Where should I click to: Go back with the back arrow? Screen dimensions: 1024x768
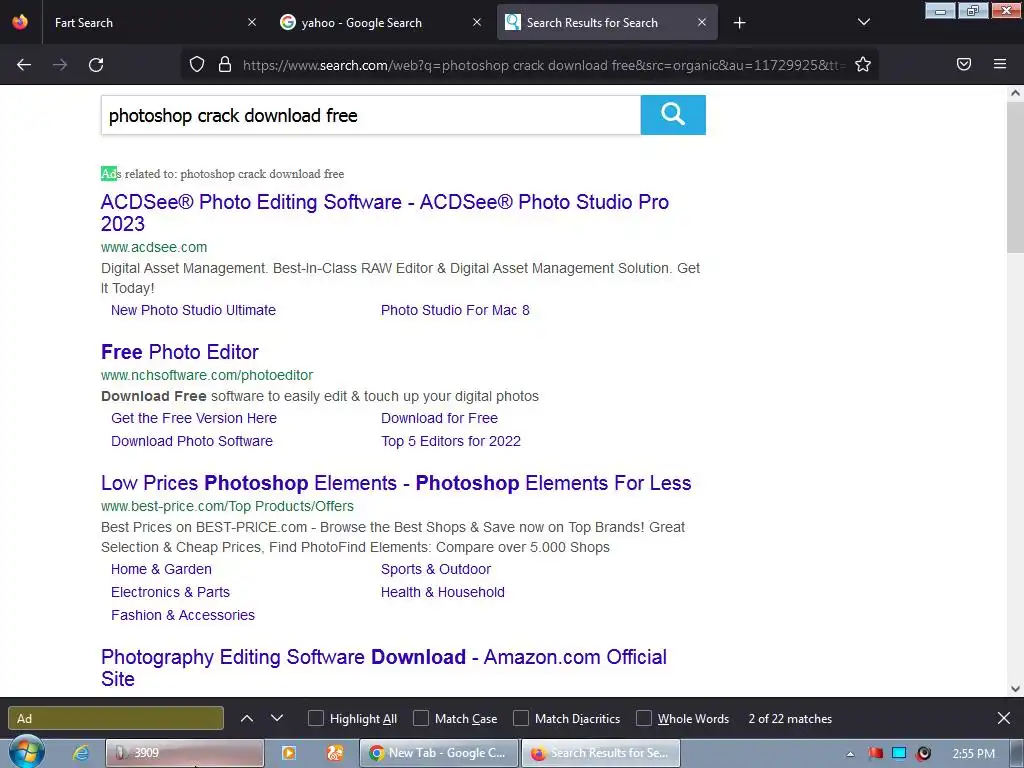point(24,65)
